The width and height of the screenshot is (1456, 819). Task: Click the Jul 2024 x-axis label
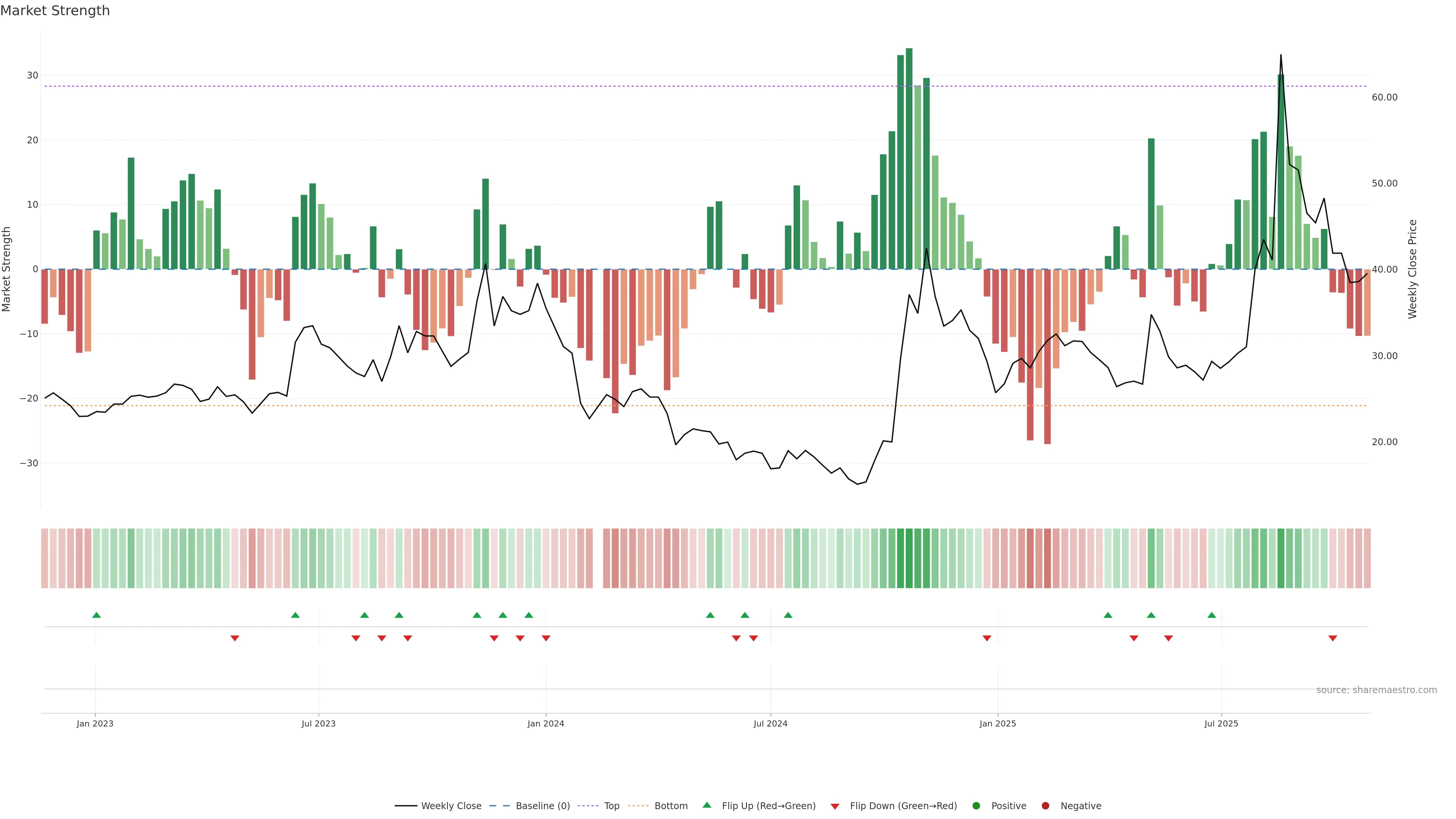click(x=770, y=723)
